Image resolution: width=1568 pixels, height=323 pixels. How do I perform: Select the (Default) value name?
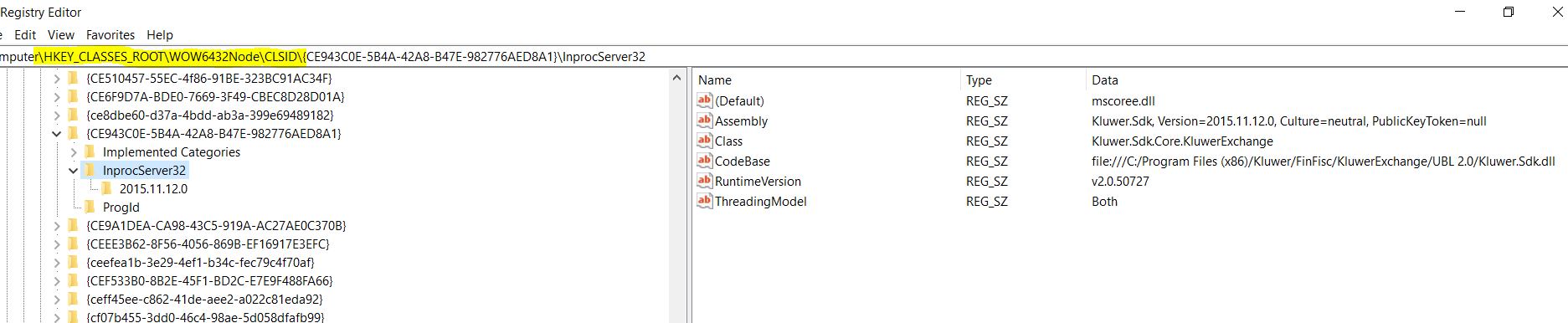pyautogui.click(x=739, y=100)
